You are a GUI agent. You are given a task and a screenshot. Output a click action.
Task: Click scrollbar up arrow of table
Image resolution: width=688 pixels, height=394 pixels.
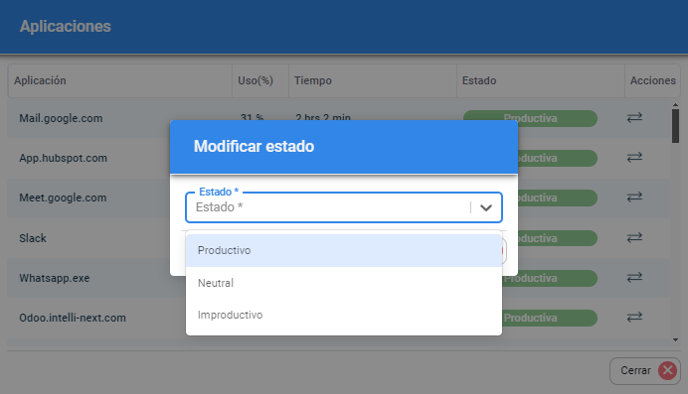(675, 105)
